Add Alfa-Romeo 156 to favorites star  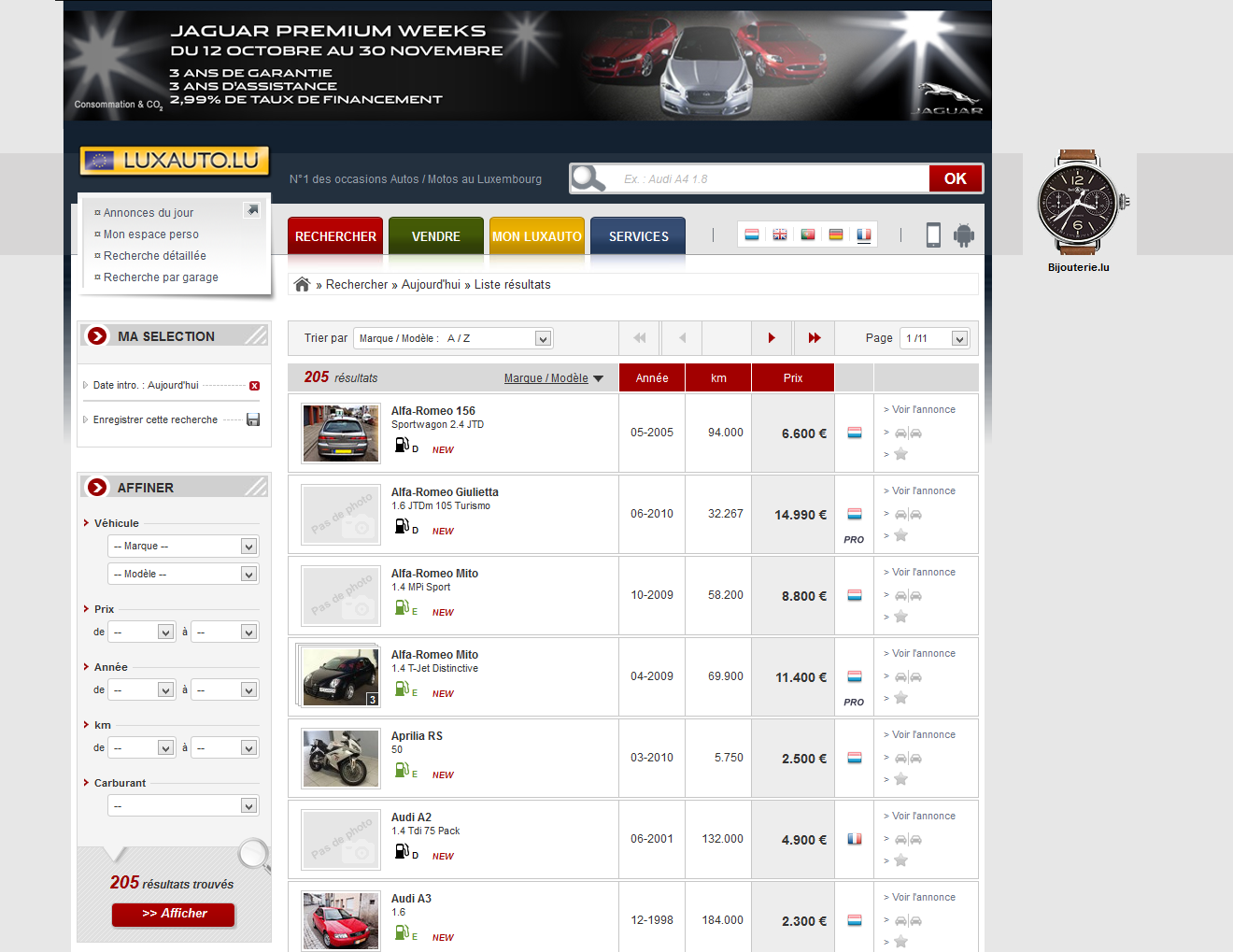pyautogui.click(x=900, y=454)
